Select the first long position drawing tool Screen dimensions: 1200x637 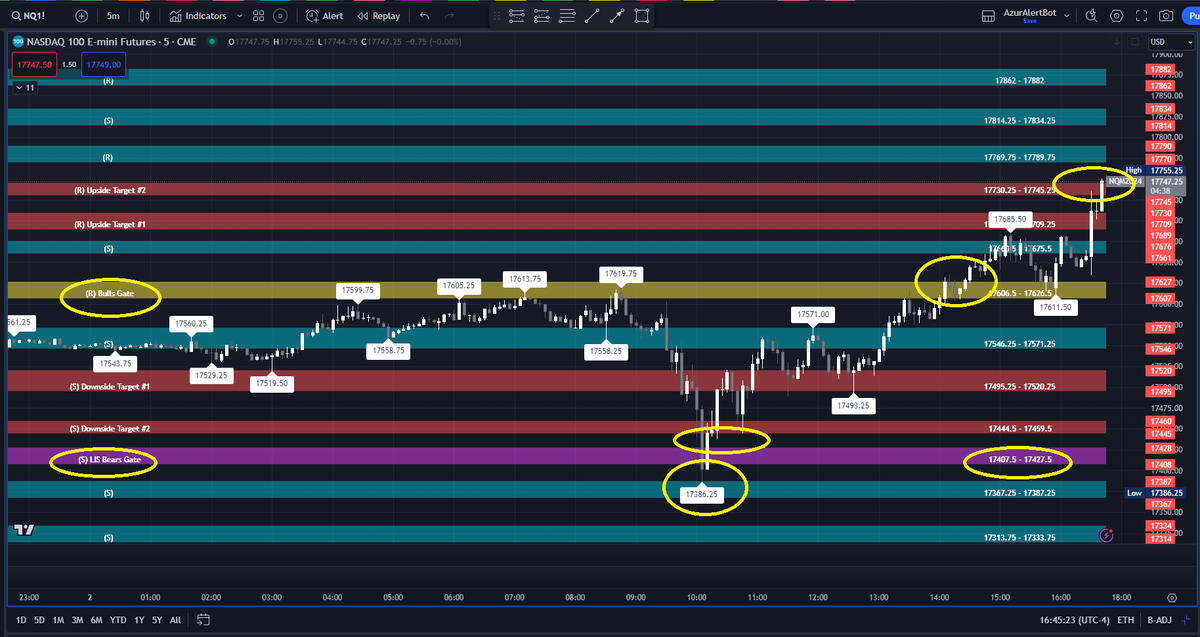point(517,15)
